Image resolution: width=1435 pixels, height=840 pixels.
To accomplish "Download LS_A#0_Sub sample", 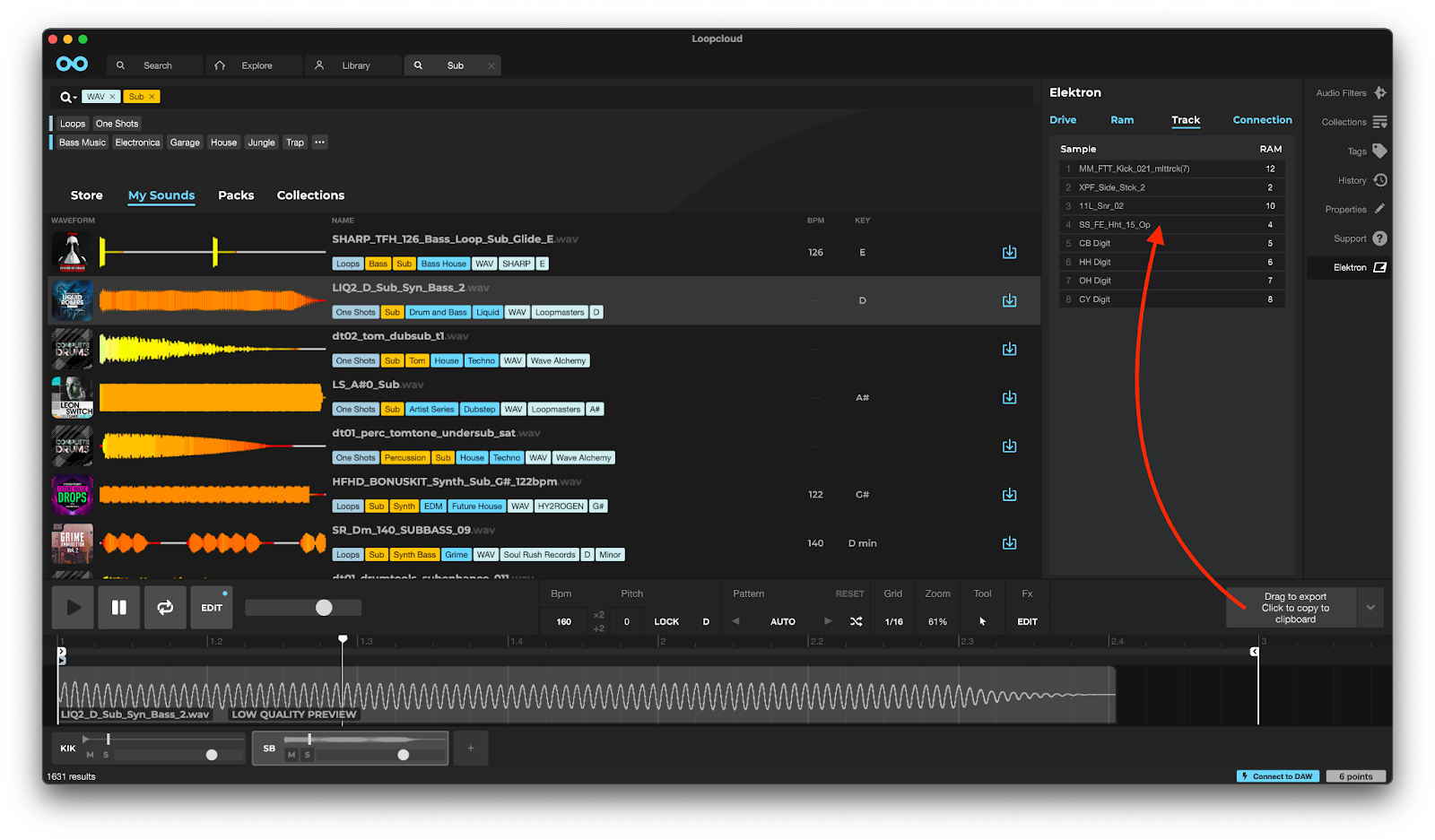I will coord(1010,397).
